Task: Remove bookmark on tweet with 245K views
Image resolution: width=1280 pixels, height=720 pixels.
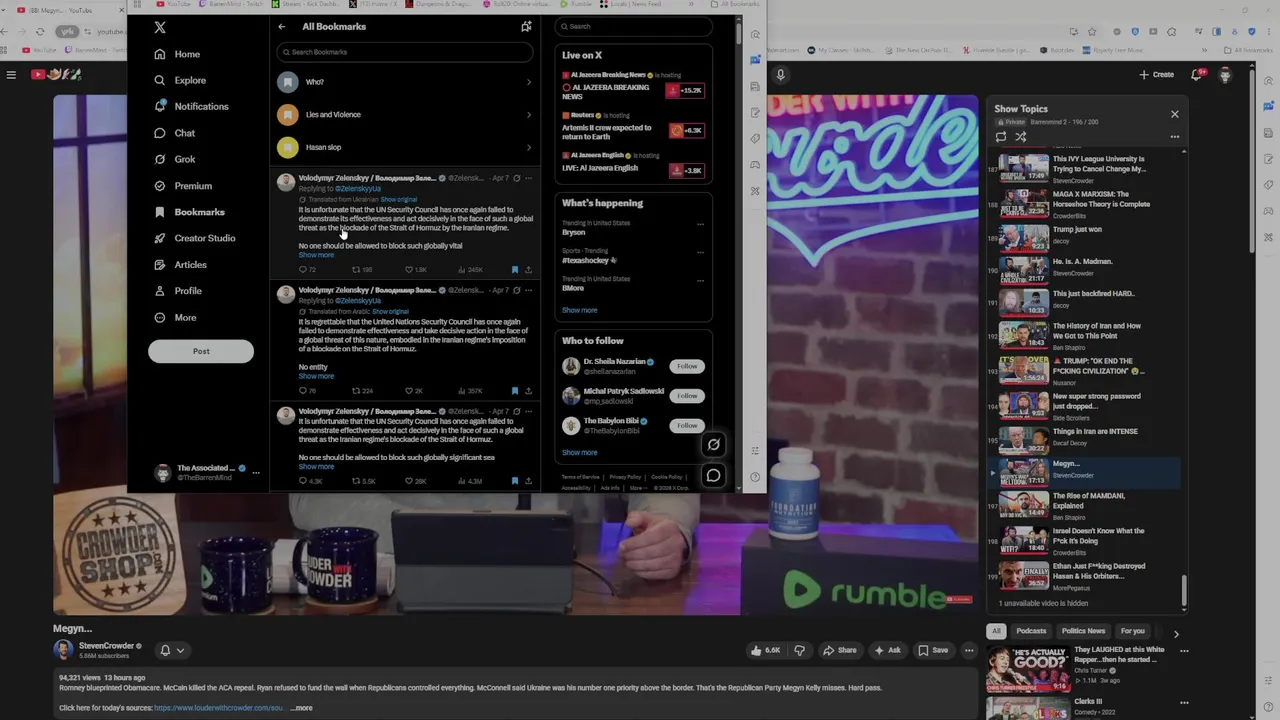Action: pyautogui.click(x=515, y=269)
